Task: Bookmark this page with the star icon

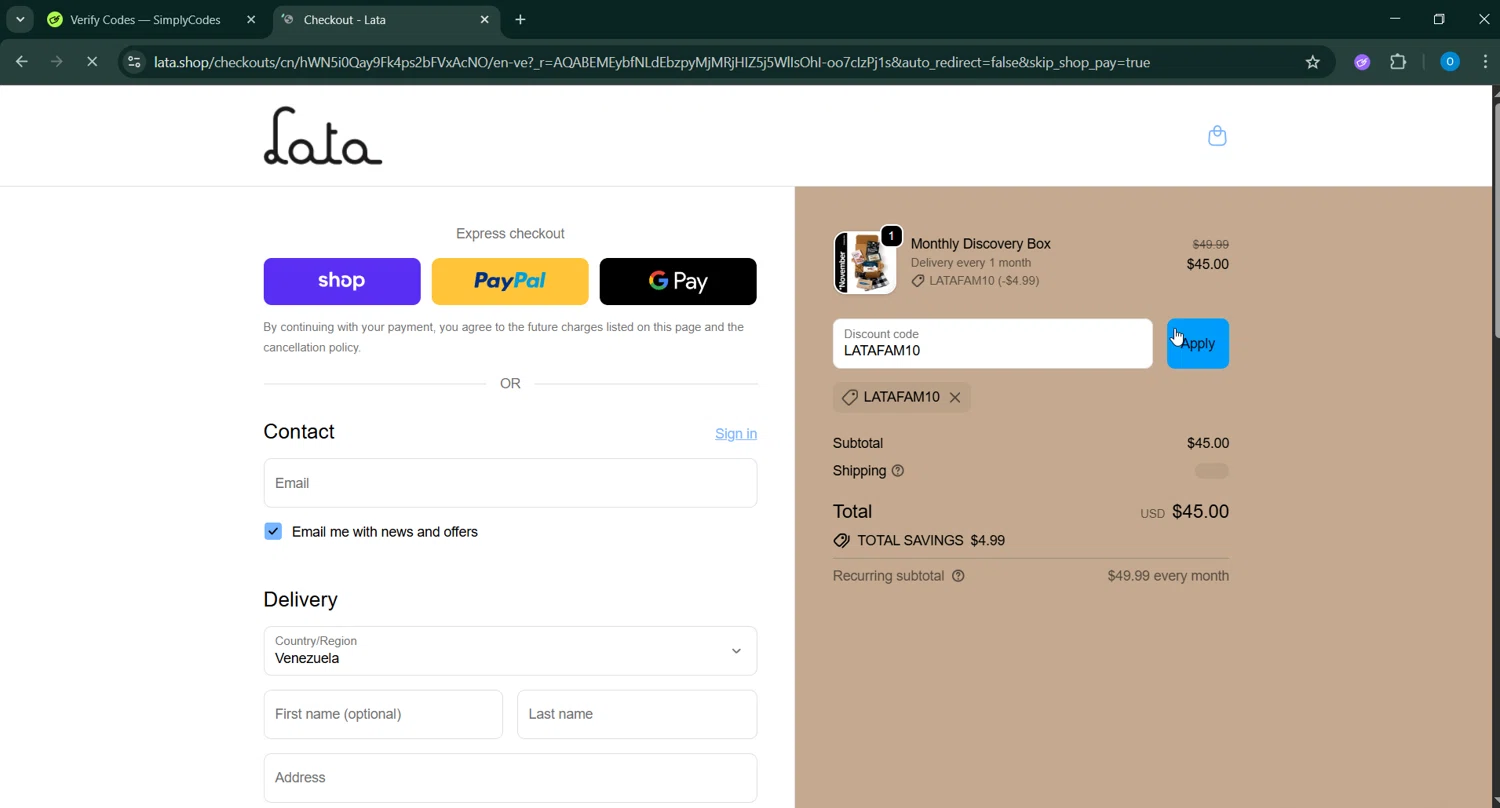Action: [1313, 62]
